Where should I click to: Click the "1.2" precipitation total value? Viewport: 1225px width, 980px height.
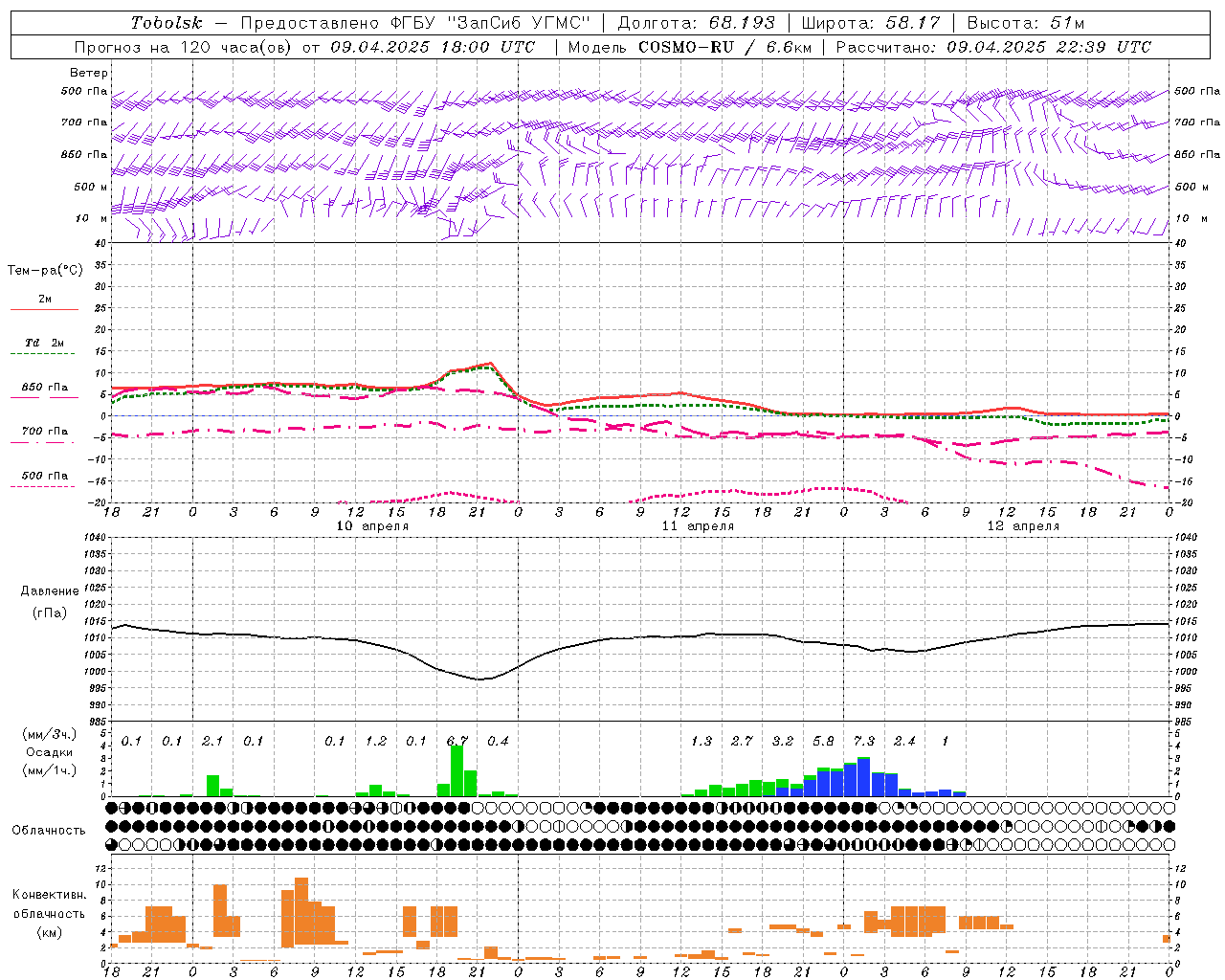point(376,742)
